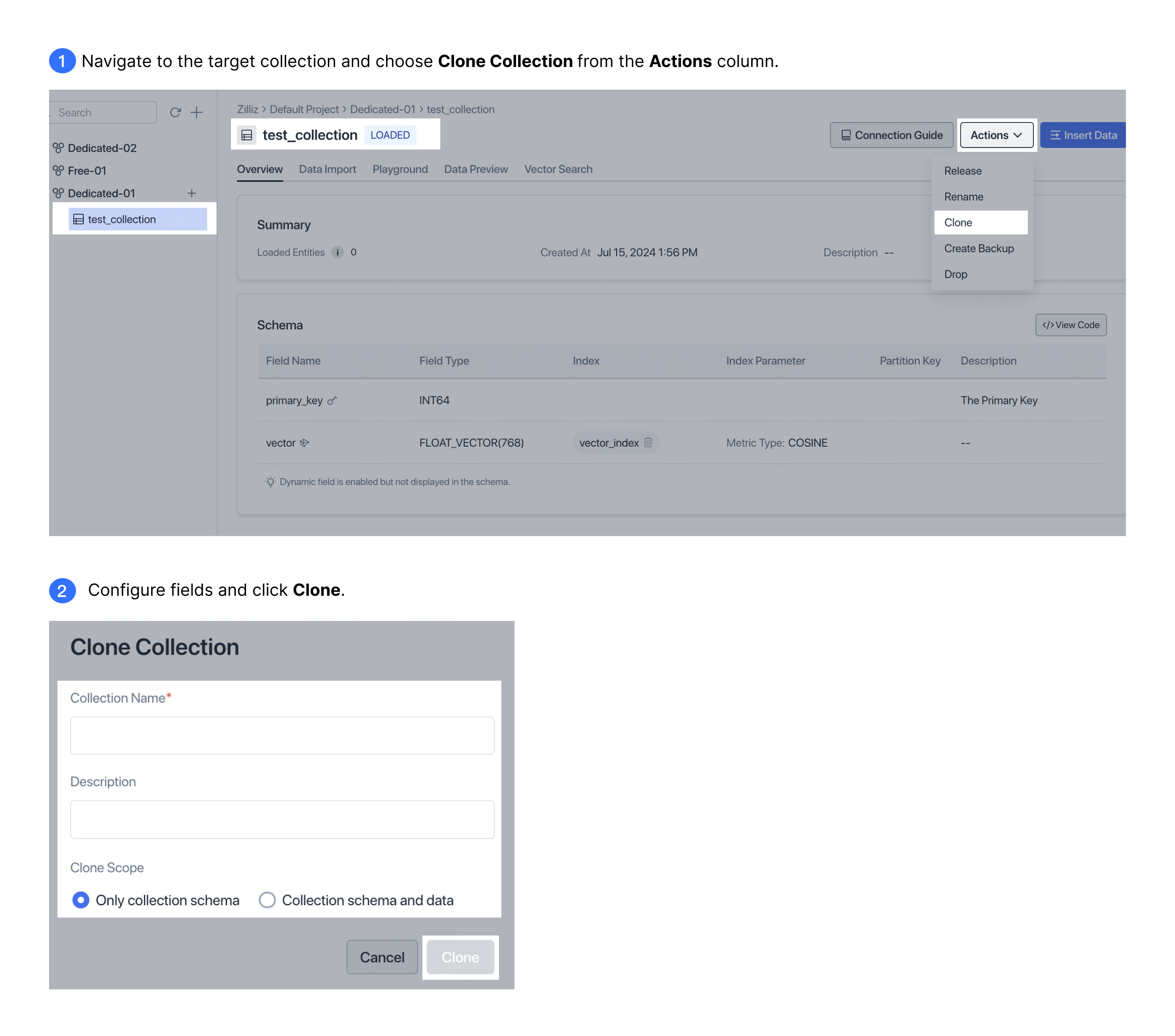
Task: Click the Description input field in dialog
Action: click(x=282, y=819)
